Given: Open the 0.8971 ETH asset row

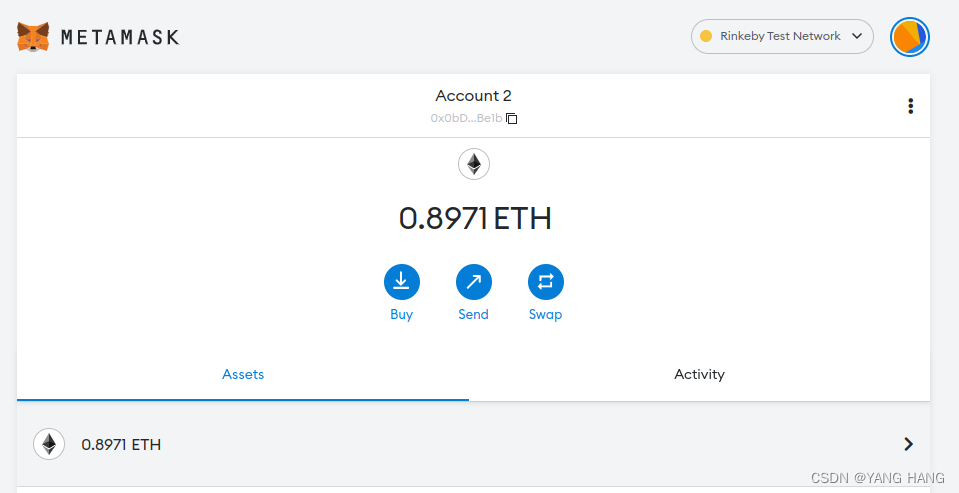Looking at the screenshot, I should (473, 444).
